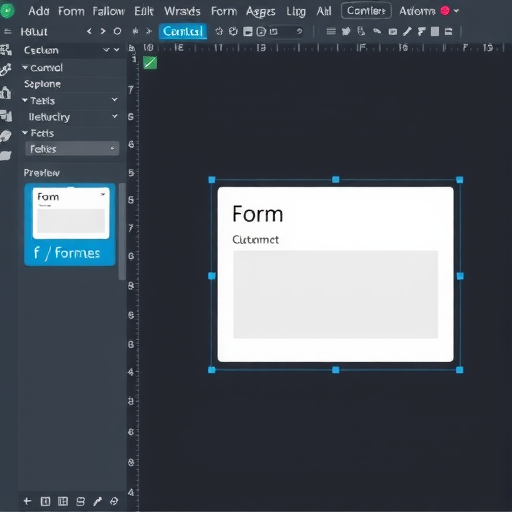Click the building icon in the left sidebar

(x=6, y=92)
